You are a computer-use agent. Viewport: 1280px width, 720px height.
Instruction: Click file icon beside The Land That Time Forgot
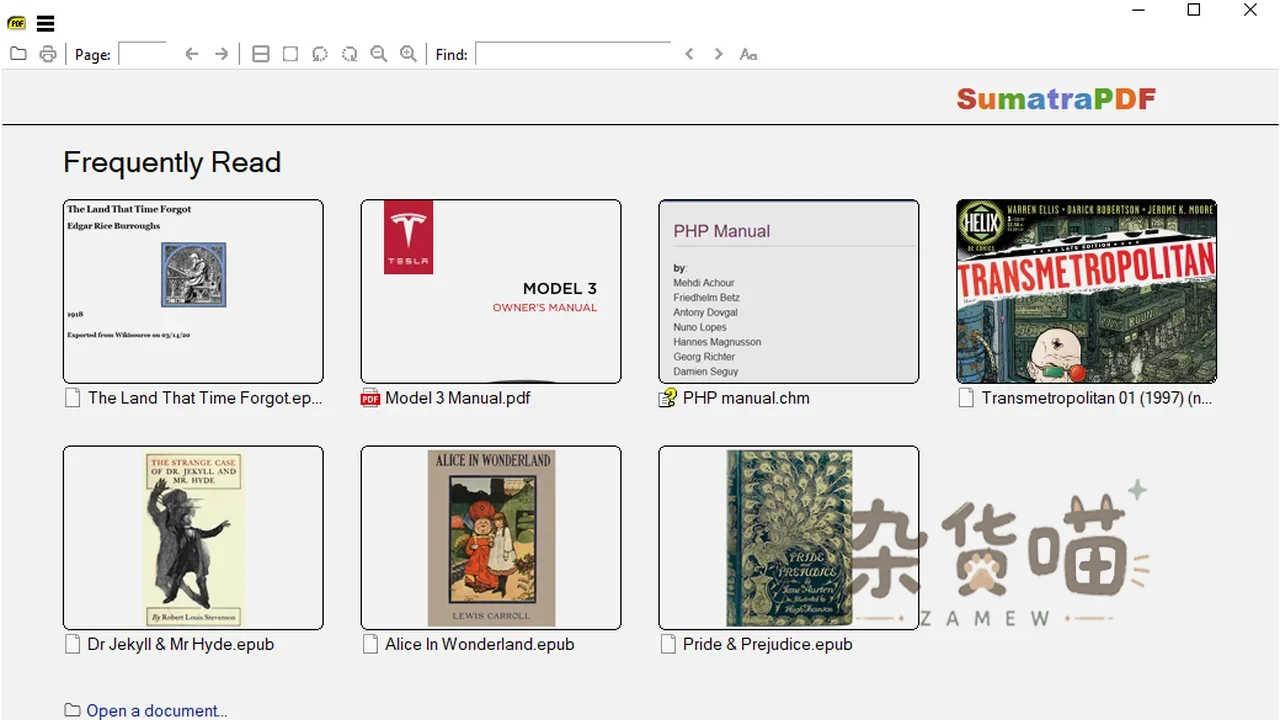coord(72,398)
